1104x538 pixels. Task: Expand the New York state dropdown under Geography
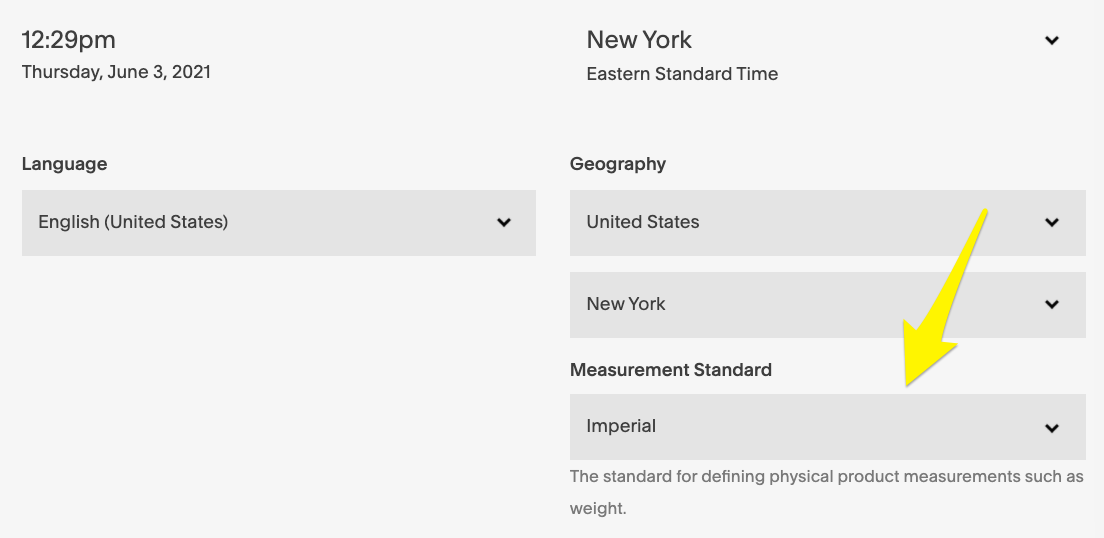827,305
